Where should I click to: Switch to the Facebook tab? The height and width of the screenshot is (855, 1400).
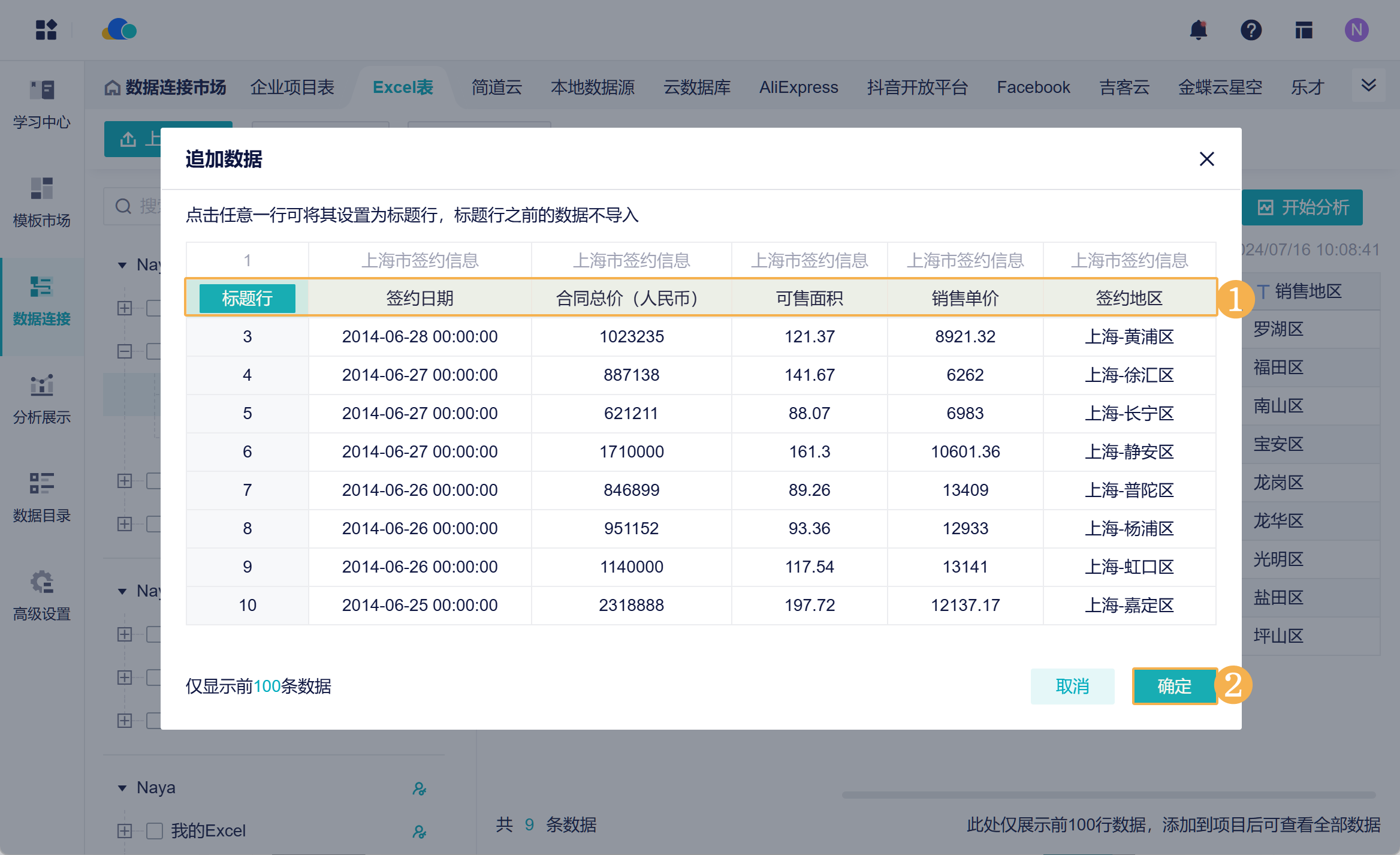click(1033, 88)
